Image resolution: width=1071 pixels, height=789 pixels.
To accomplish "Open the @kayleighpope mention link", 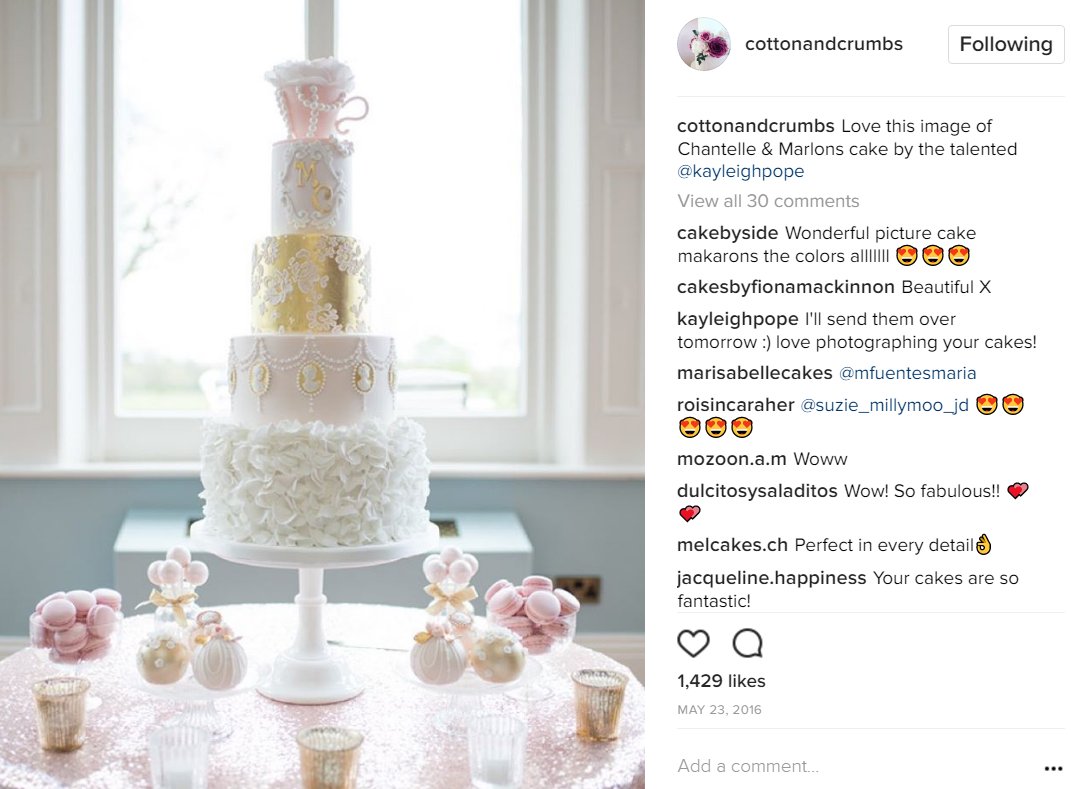I will point(740,171).
